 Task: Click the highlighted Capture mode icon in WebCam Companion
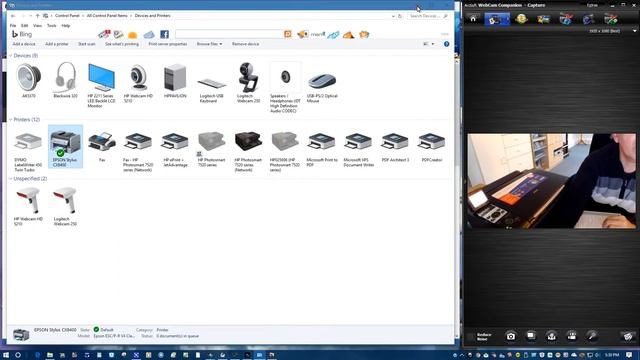(x=497, y=19)
